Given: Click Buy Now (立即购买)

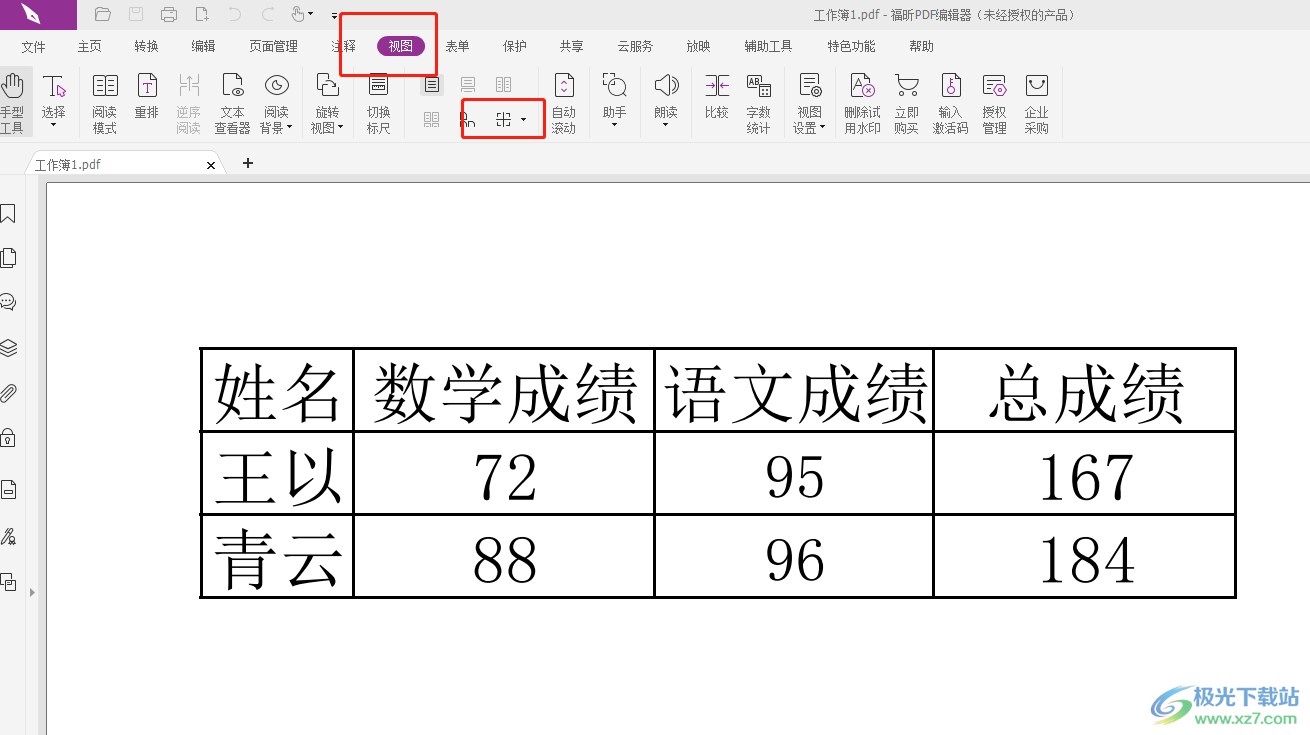Looking at the screenshot, I should 907,102.
